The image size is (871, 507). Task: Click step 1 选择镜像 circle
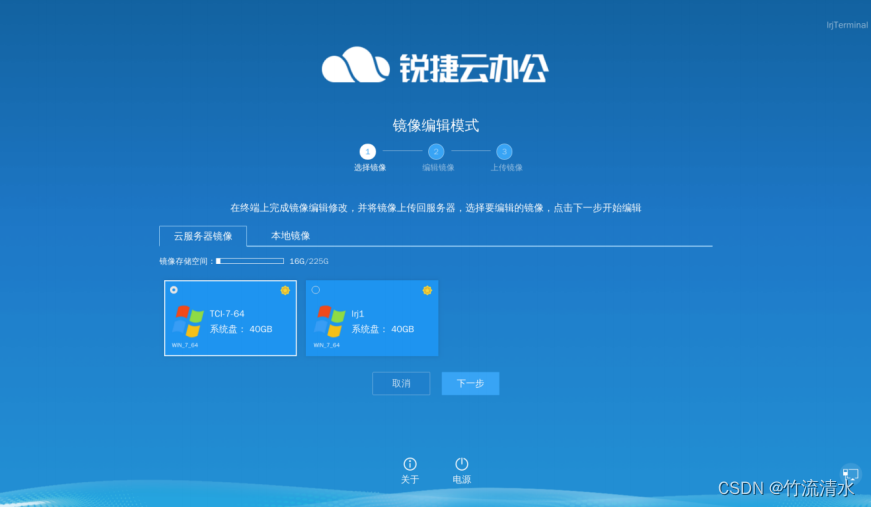(368, 152)
